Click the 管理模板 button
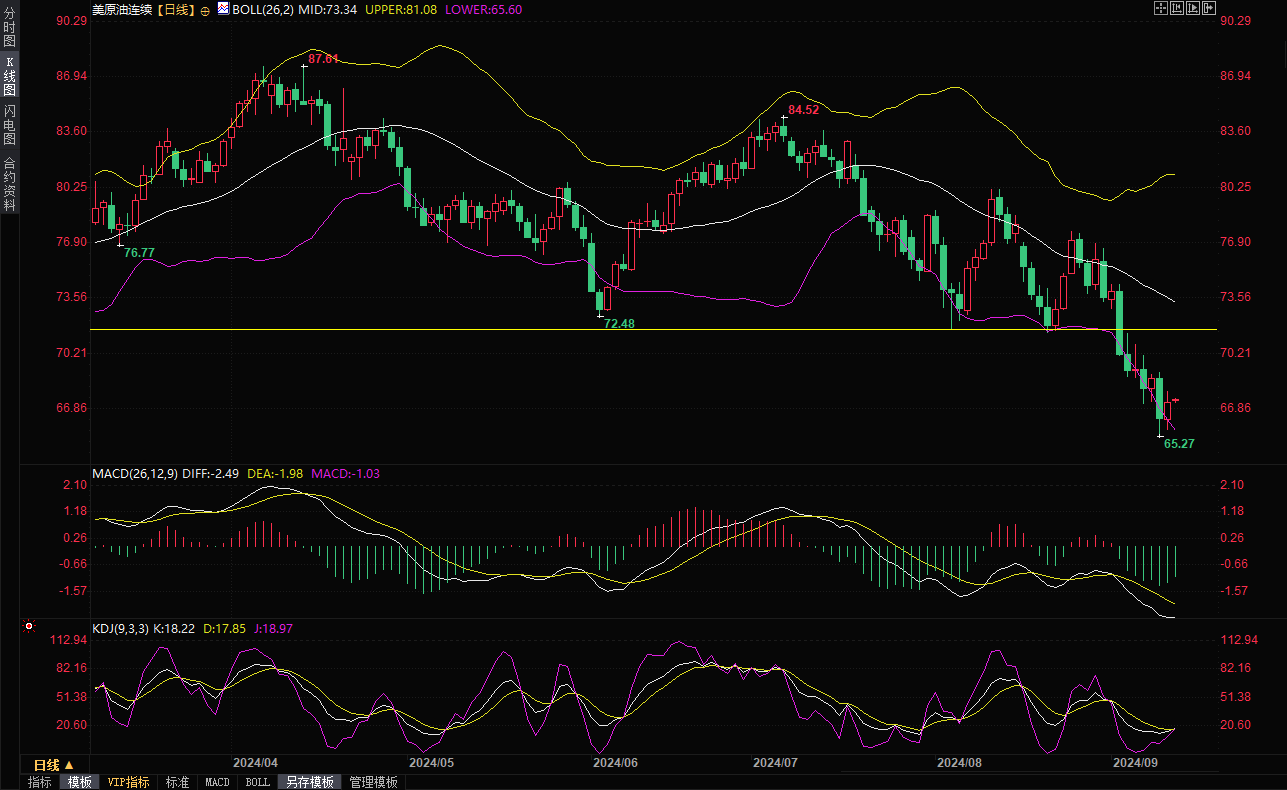Image resolution: width=1287 pixels, height=790 pixels. 373,782
